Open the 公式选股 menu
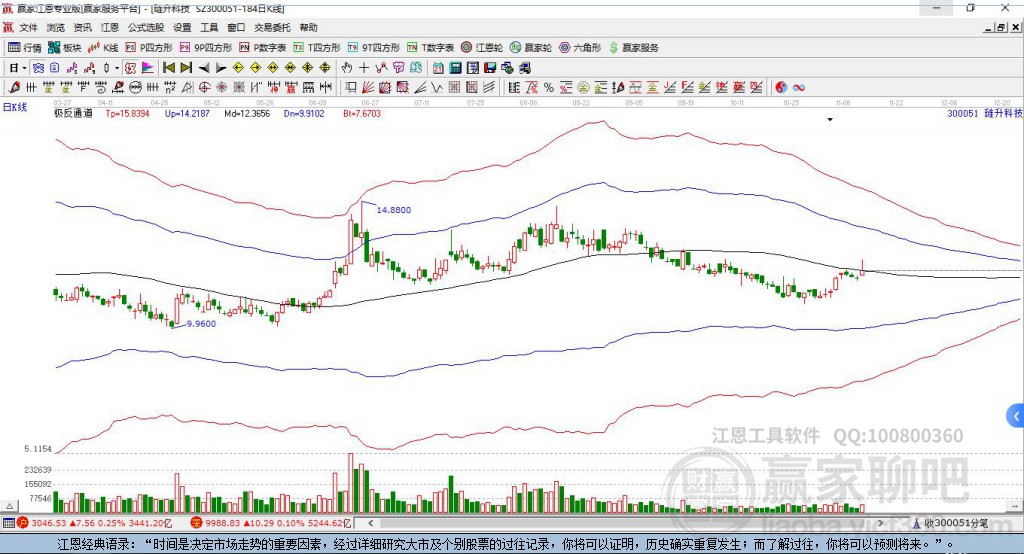 tap(146, 27)
